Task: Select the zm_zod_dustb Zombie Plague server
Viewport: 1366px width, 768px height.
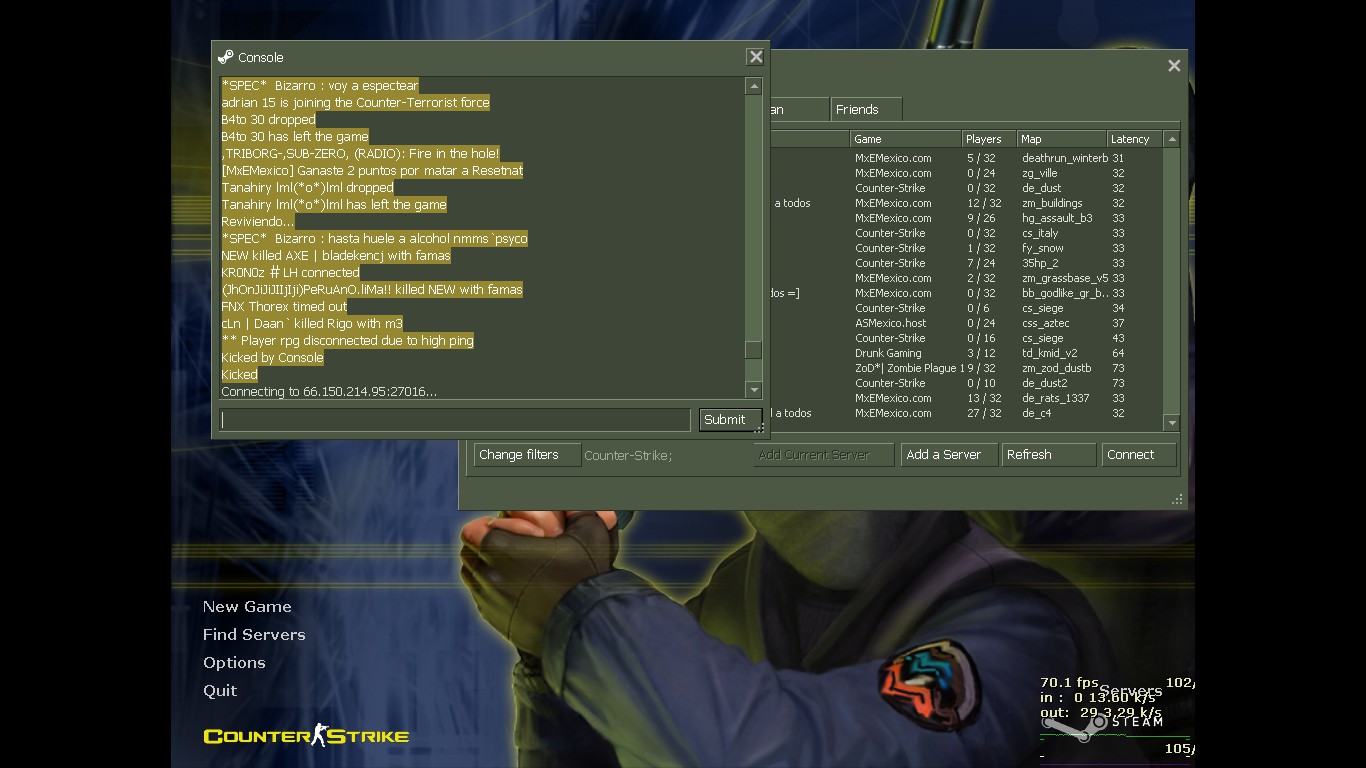Action: [966, 368]
